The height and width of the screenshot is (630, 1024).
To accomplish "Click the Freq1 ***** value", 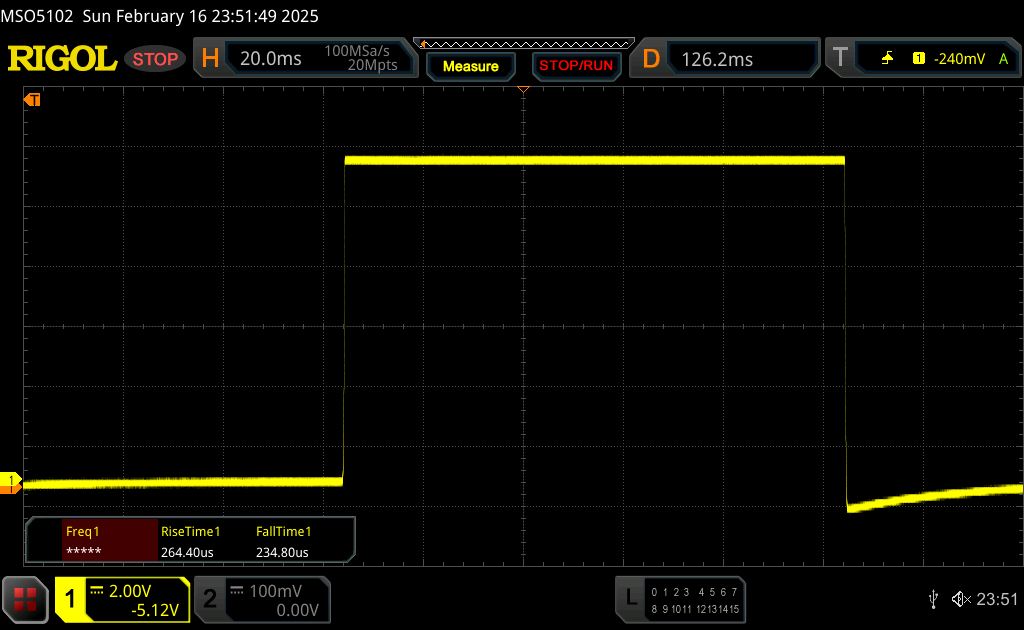I will [84, 552].
